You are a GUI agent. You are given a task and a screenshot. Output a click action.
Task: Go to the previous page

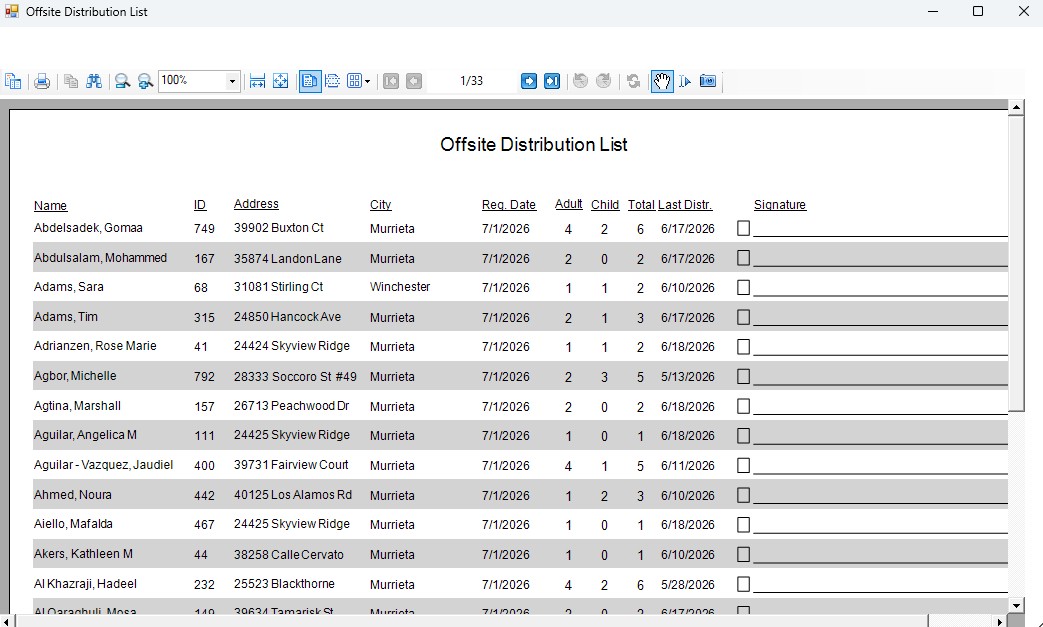point(414,81)
